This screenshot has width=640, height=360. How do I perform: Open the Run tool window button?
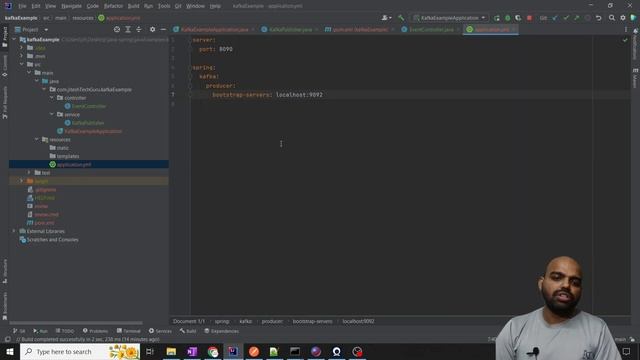pos(40,331)
